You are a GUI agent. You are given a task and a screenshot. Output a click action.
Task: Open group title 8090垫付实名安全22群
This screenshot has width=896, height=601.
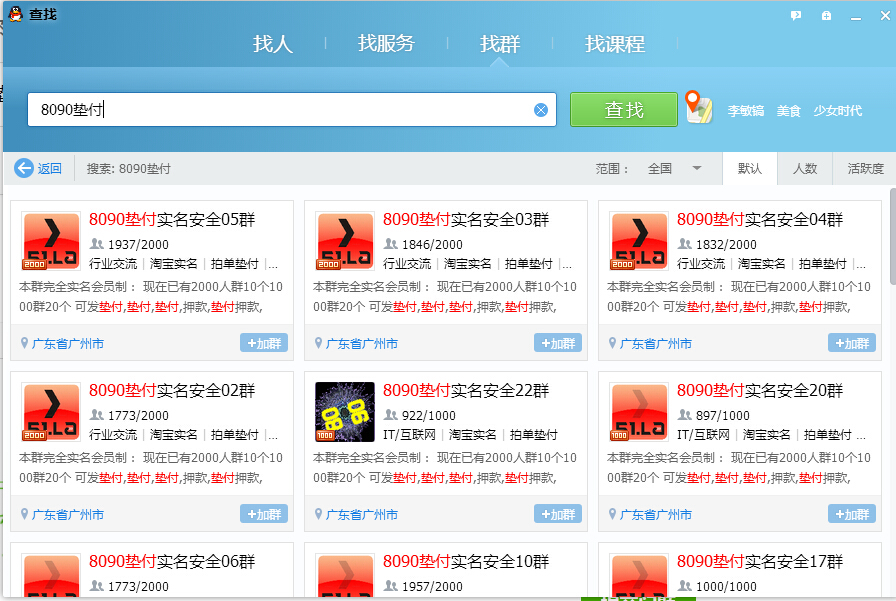tap(466, 390)
